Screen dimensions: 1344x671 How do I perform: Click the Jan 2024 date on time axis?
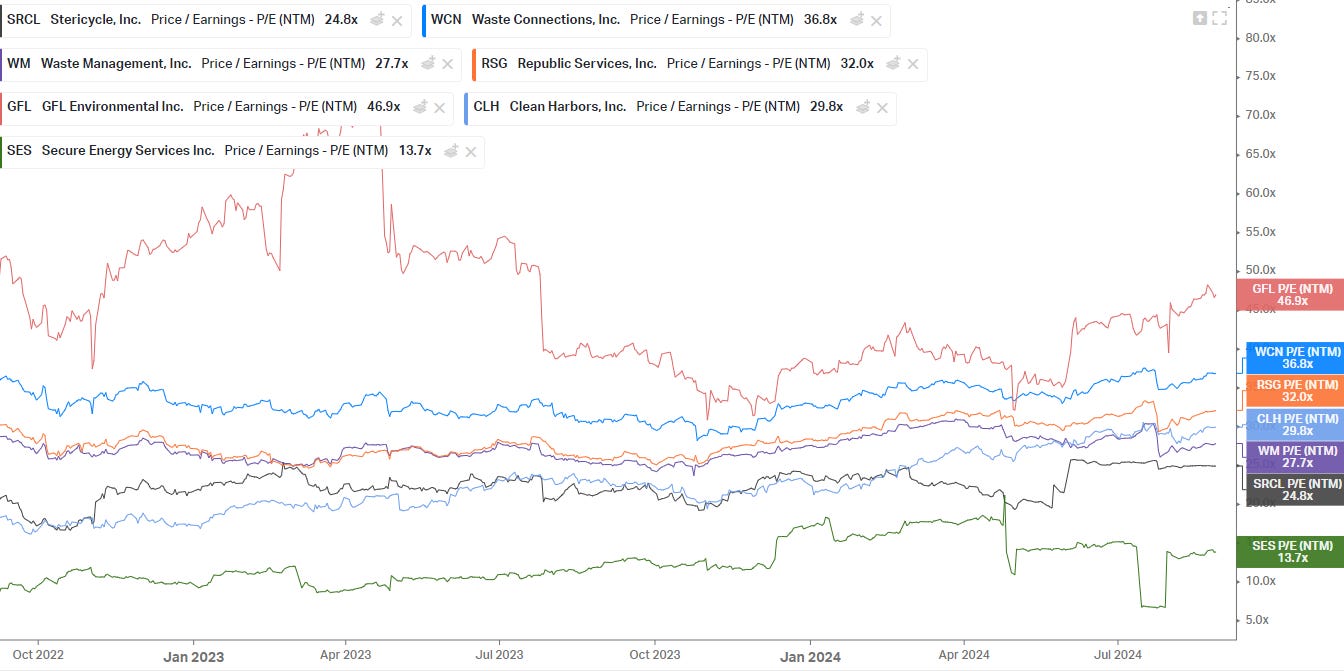(811, 657)
